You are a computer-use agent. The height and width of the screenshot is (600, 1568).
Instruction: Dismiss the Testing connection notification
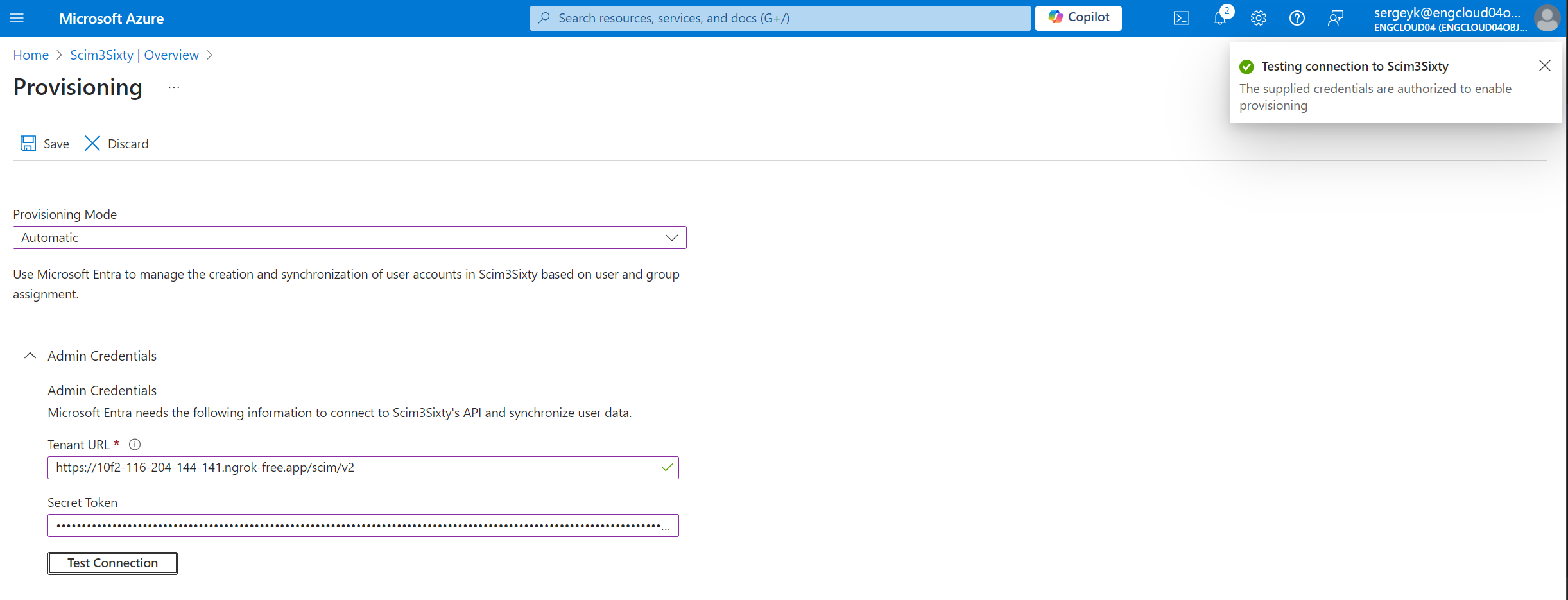pyautogui.click(x=1544, y=65)
